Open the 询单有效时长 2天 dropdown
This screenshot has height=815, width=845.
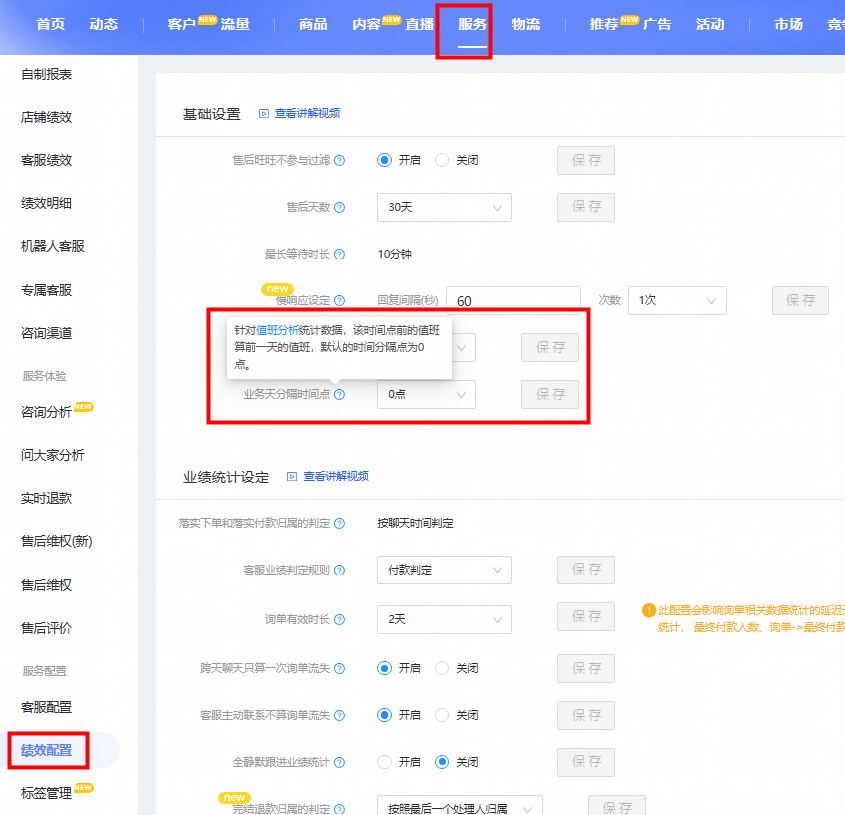click(x=444, y=620)
